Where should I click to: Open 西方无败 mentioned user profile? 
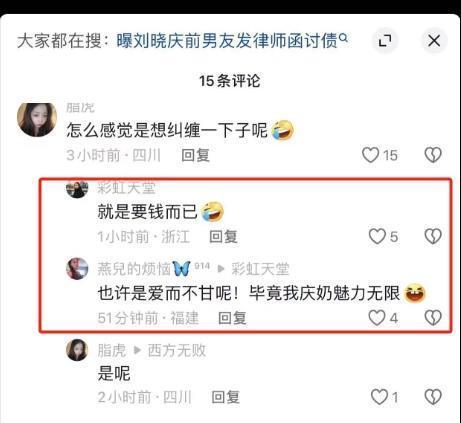177,351
